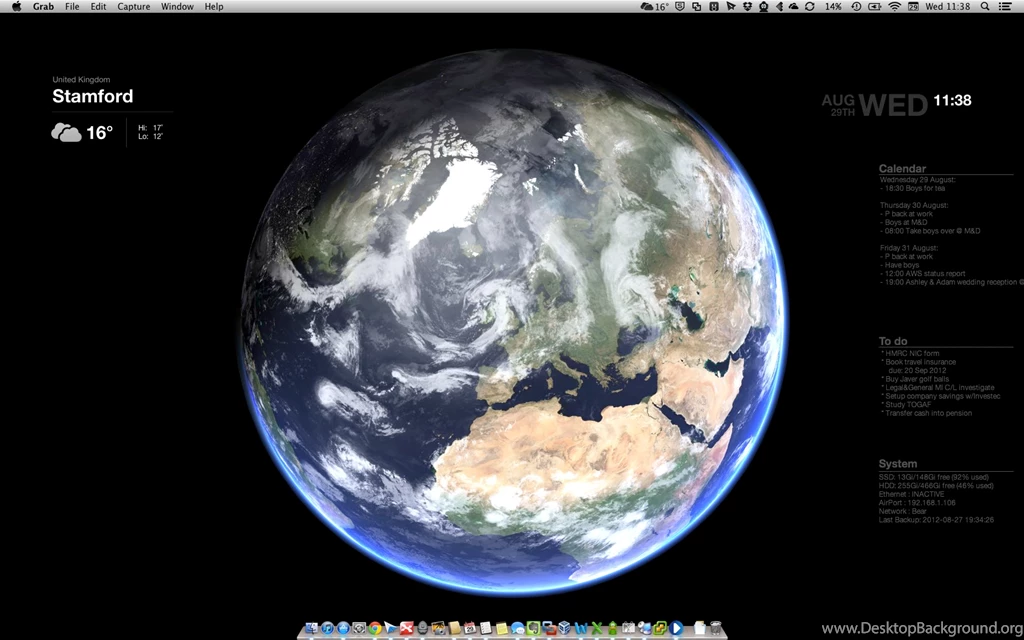Open the Capture menu of Grab
Viewport: 1024px width, 640px height.
click(x=133, y=6)
